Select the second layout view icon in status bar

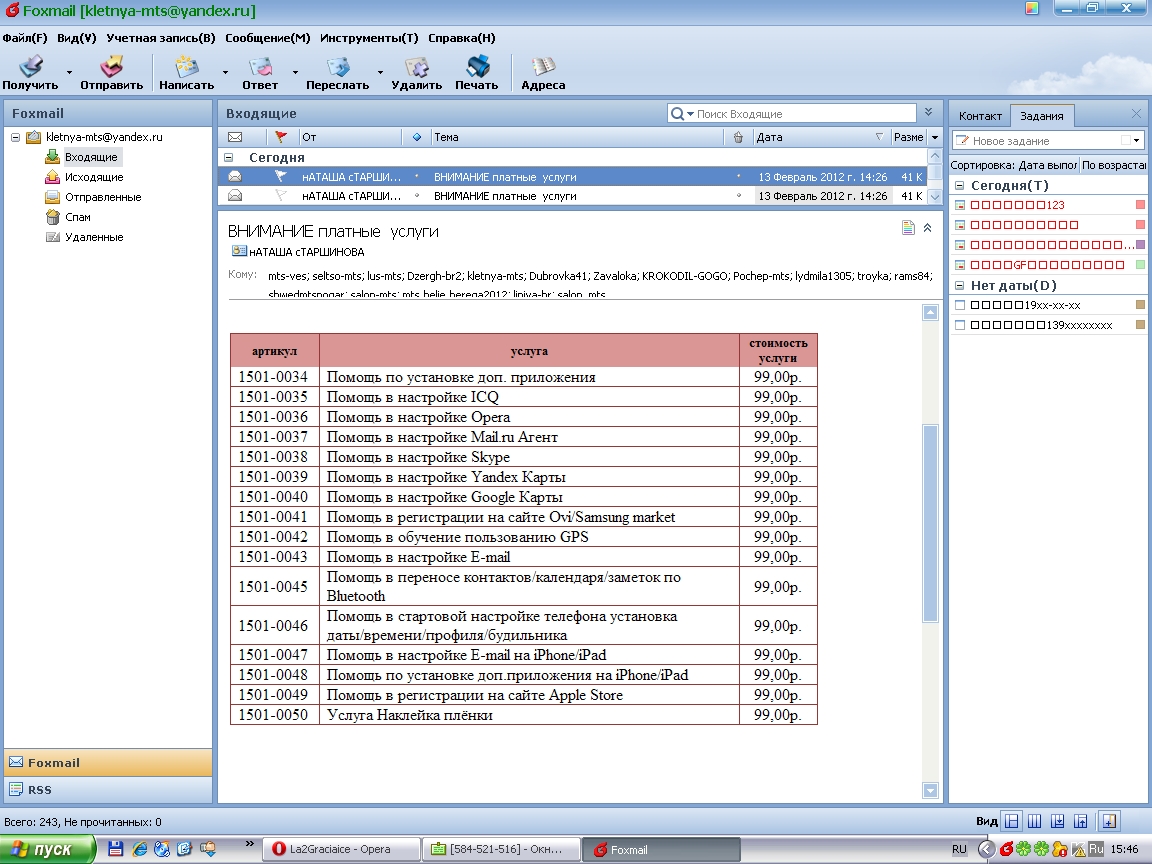[x=1034, y=821]
